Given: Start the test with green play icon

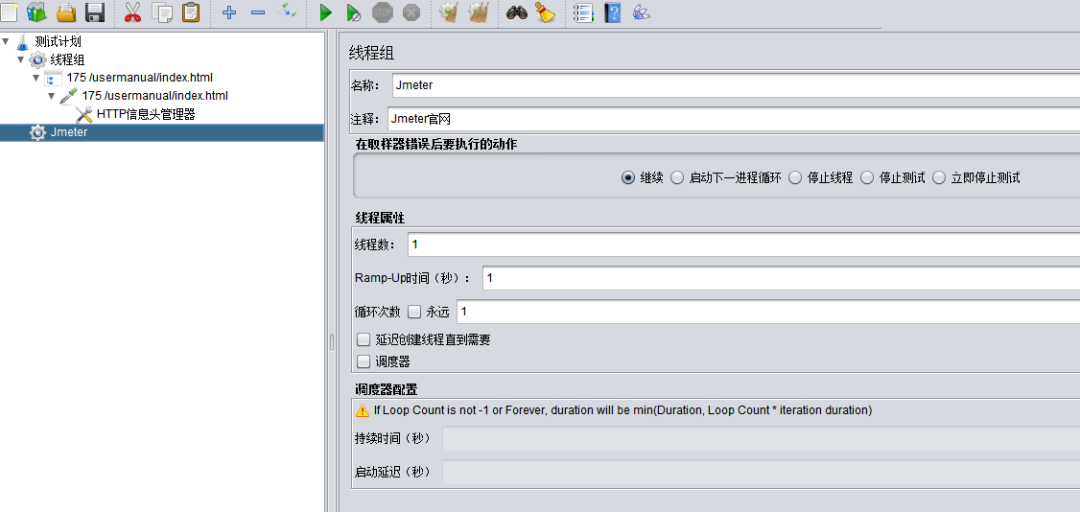Looking at the screenshot, I should 326,12.
